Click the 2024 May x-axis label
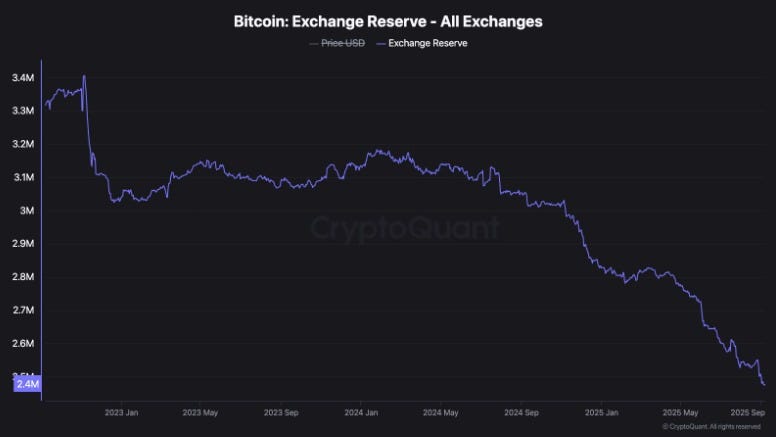Image resolution: width=776 pixels, height=437 pixels. [x=440, y=412]
